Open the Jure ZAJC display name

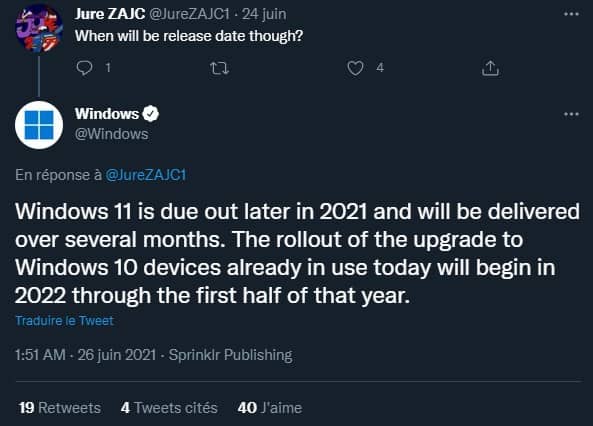[110, 14]
